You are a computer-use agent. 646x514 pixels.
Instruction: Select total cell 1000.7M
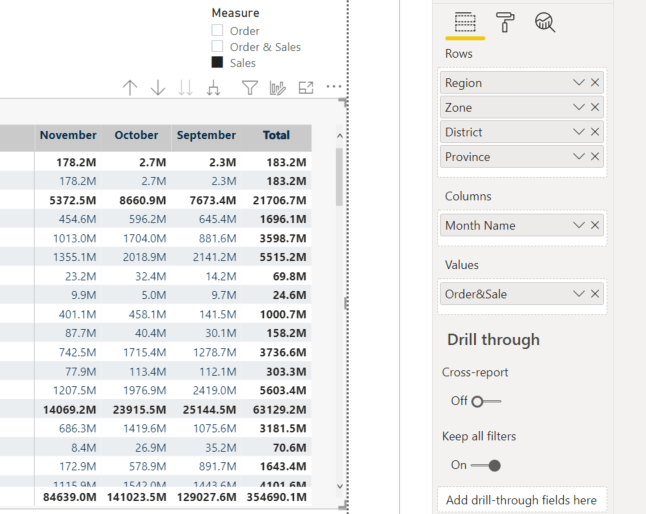pyautogui.click(x=283, y=314)
